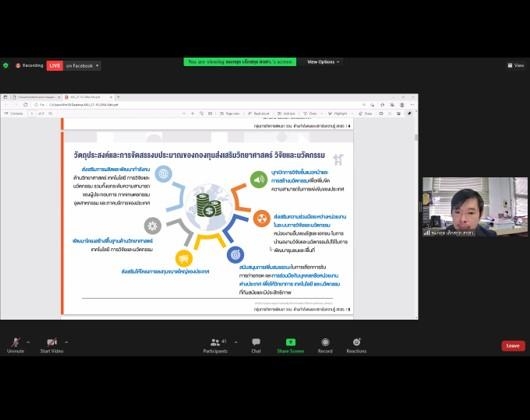The image size is (530, 420).
Task: Leave the meeting with red Leave button
Action: coord(513,346)
